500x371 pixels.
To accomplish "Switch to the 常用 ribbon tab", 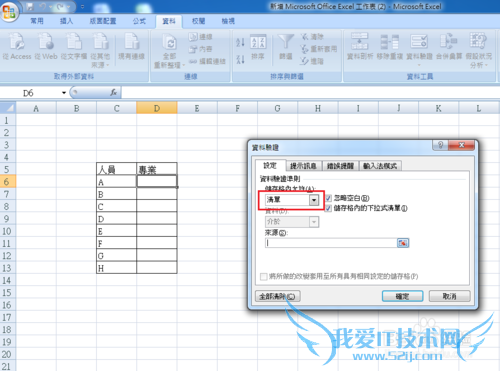I will [x=37, y=21].
